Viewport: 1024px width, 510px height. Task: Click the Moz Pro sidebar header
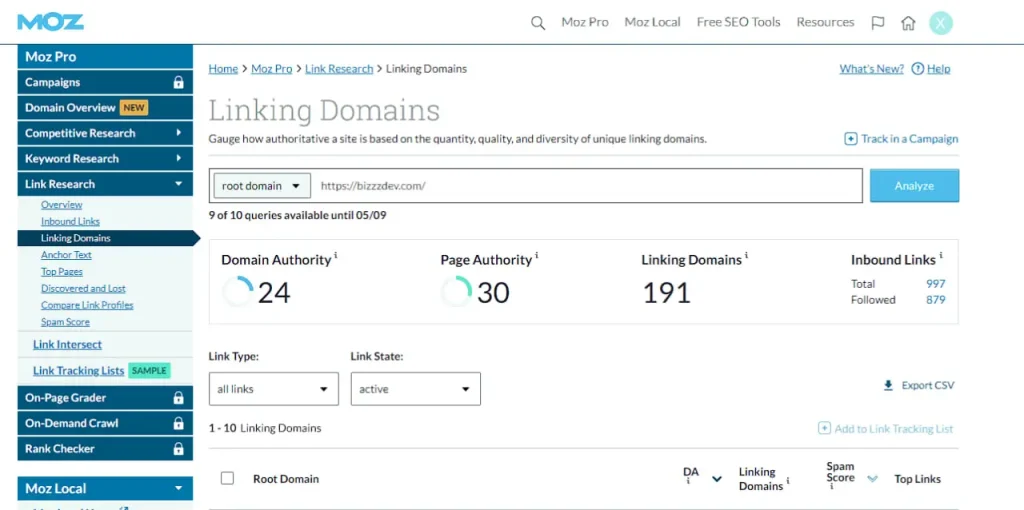point(105,57)
